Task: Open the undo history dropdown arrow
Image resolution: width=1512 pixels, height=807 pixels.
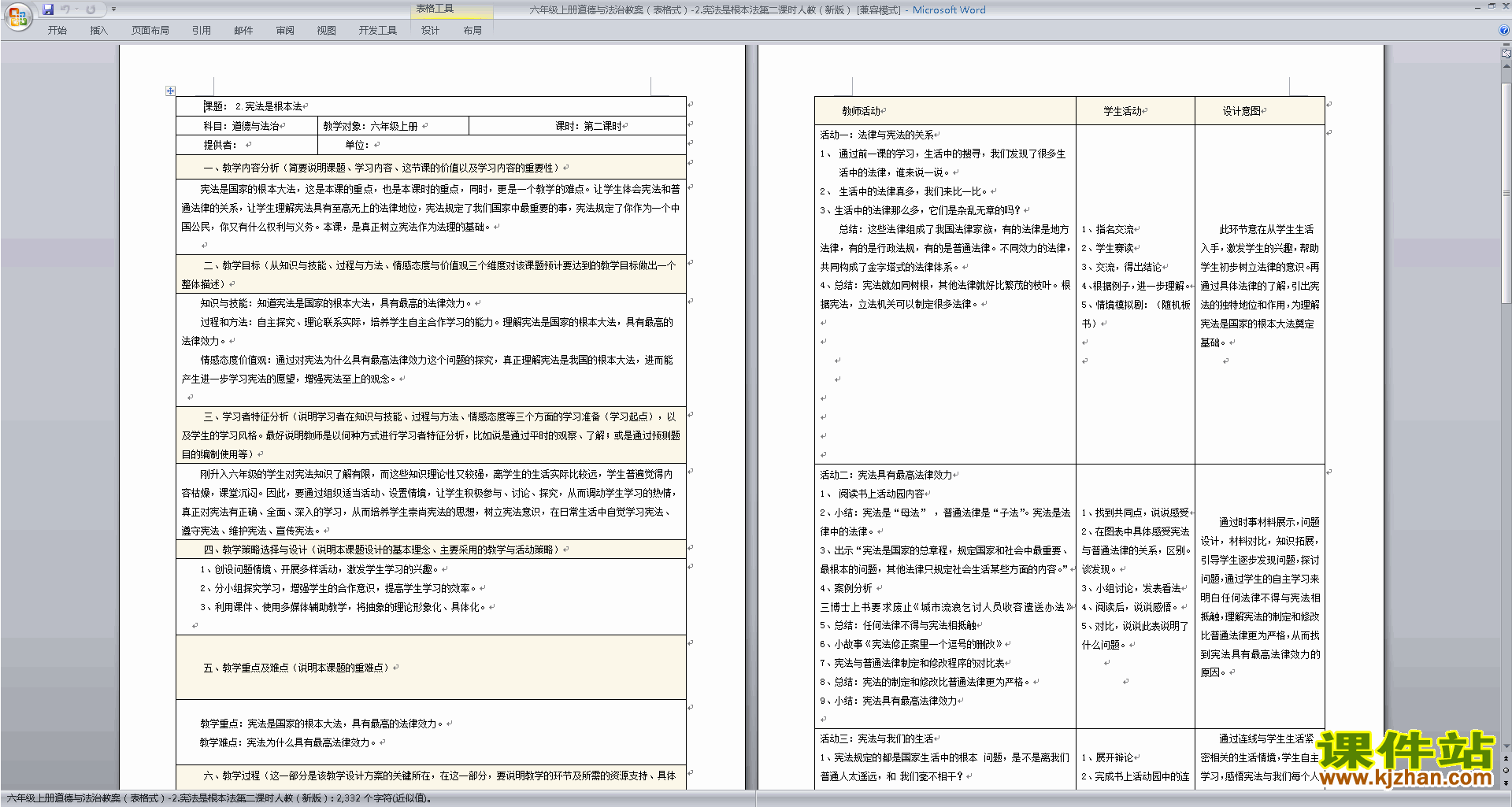Action: coord(76,9)
